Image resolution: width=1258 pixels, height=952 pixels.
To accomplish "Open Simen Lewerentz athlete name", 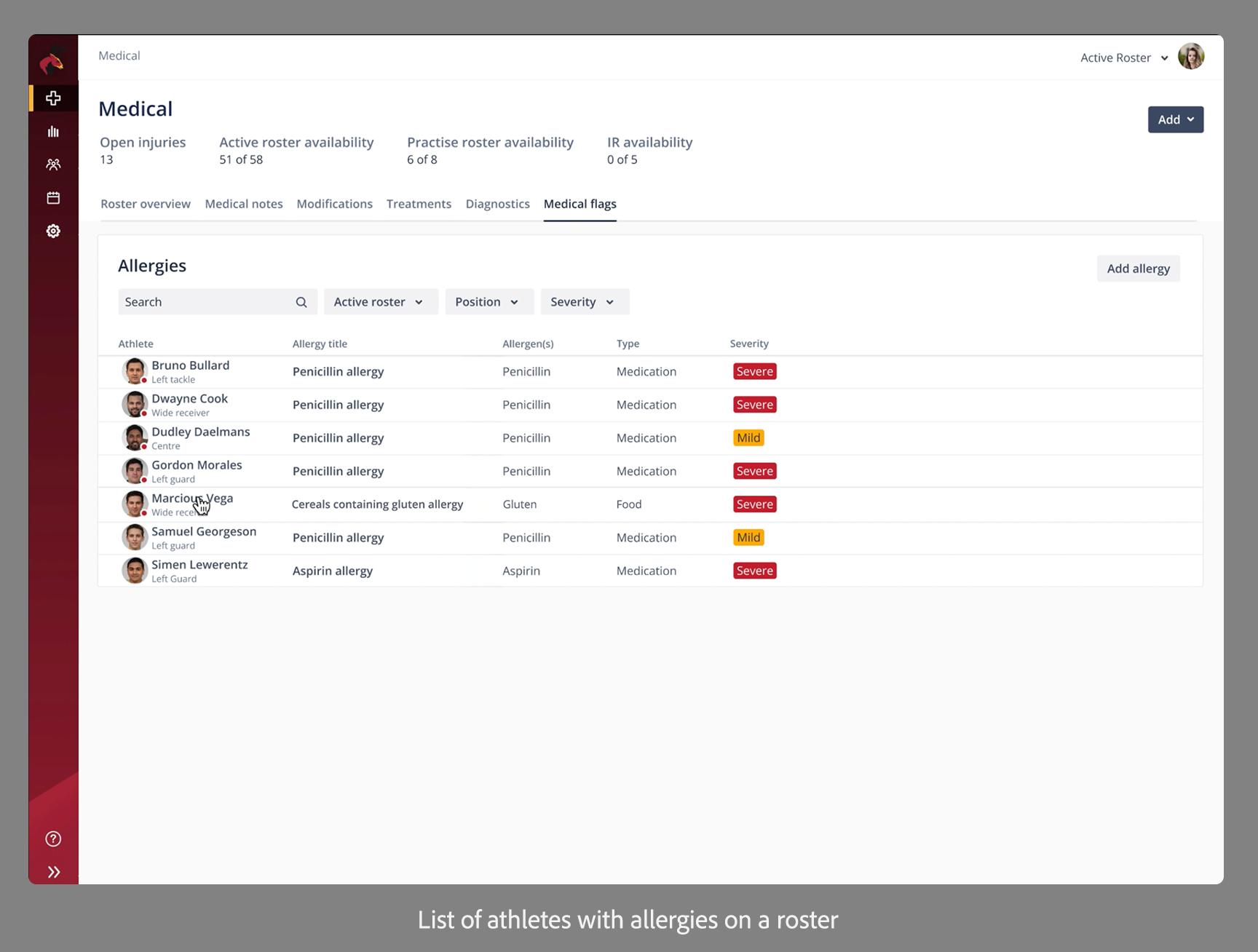I will [199, 565].
